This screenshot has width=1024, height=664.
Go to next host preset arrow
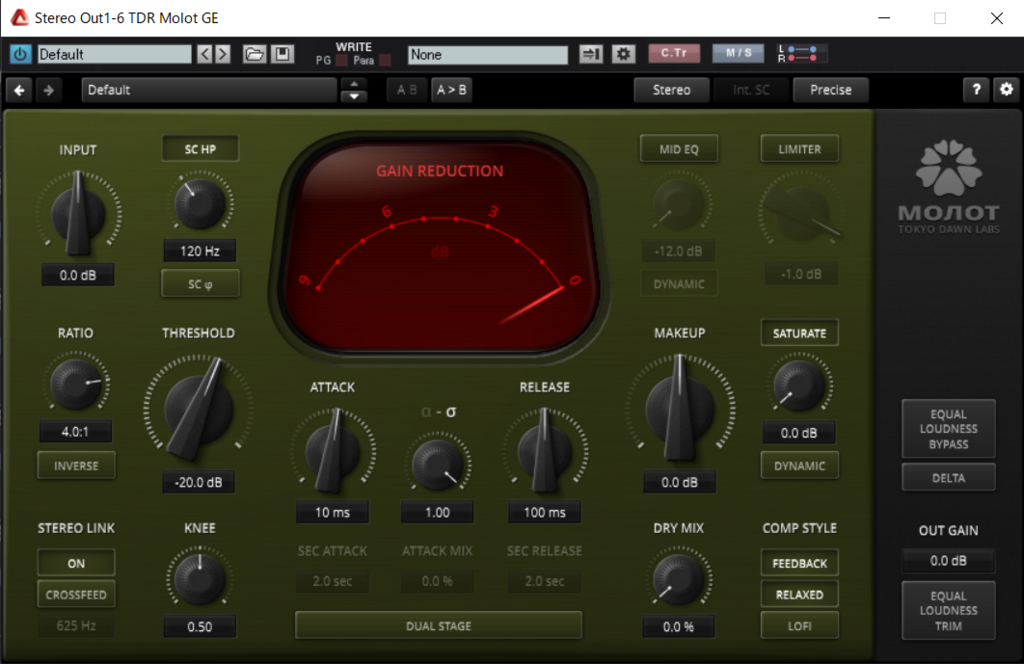click(x=223, y=54)
